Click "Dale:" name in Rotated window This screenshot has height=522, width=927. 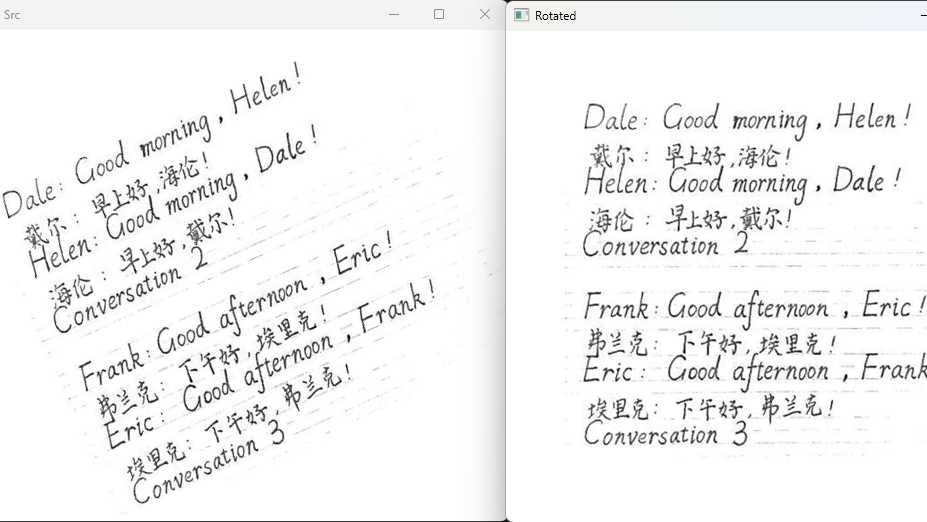(x=615, y=118)
